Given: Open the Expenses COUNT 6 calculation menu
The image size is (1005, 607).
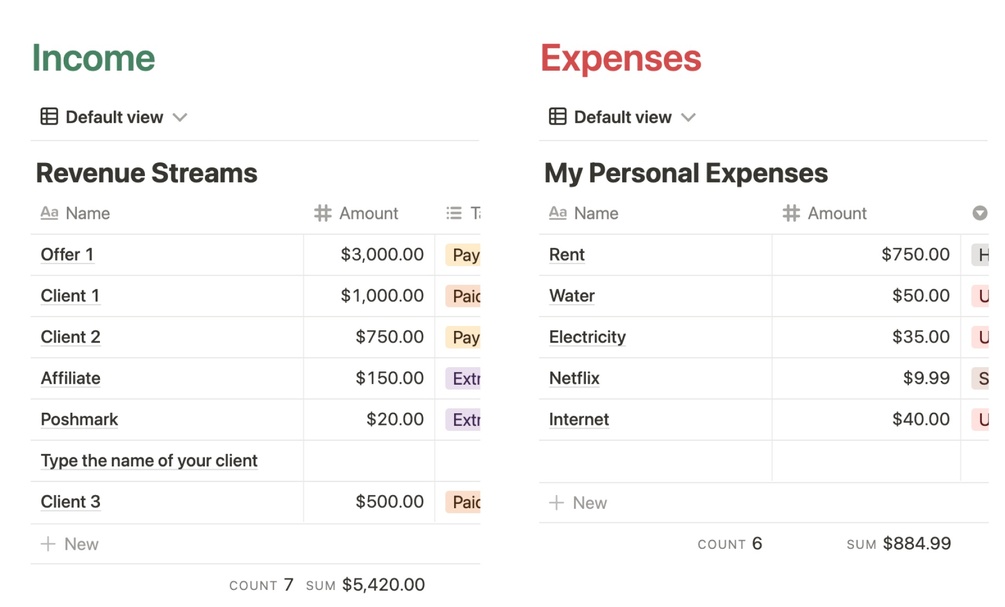Looking at the screenshot, I should [x=730, y=544].
